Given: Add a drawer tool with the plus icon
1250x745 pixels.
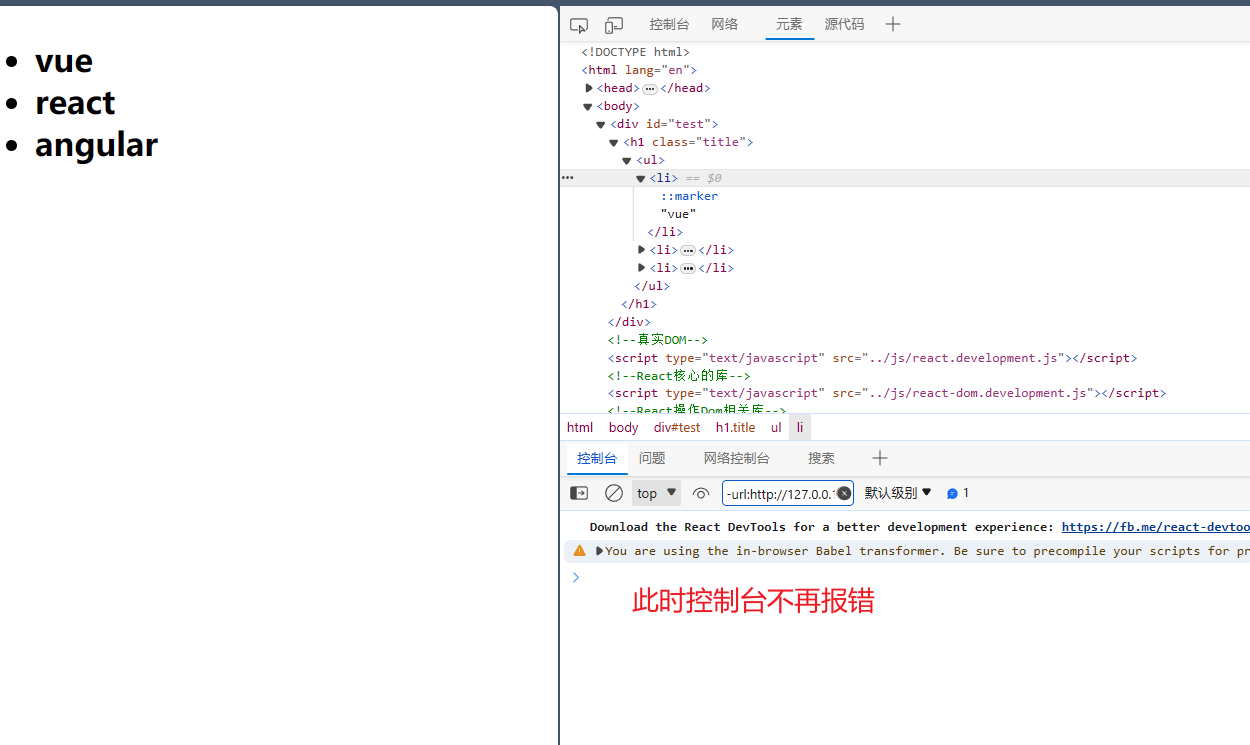Looking at the screenshot, I should click(x=880, y=458).
